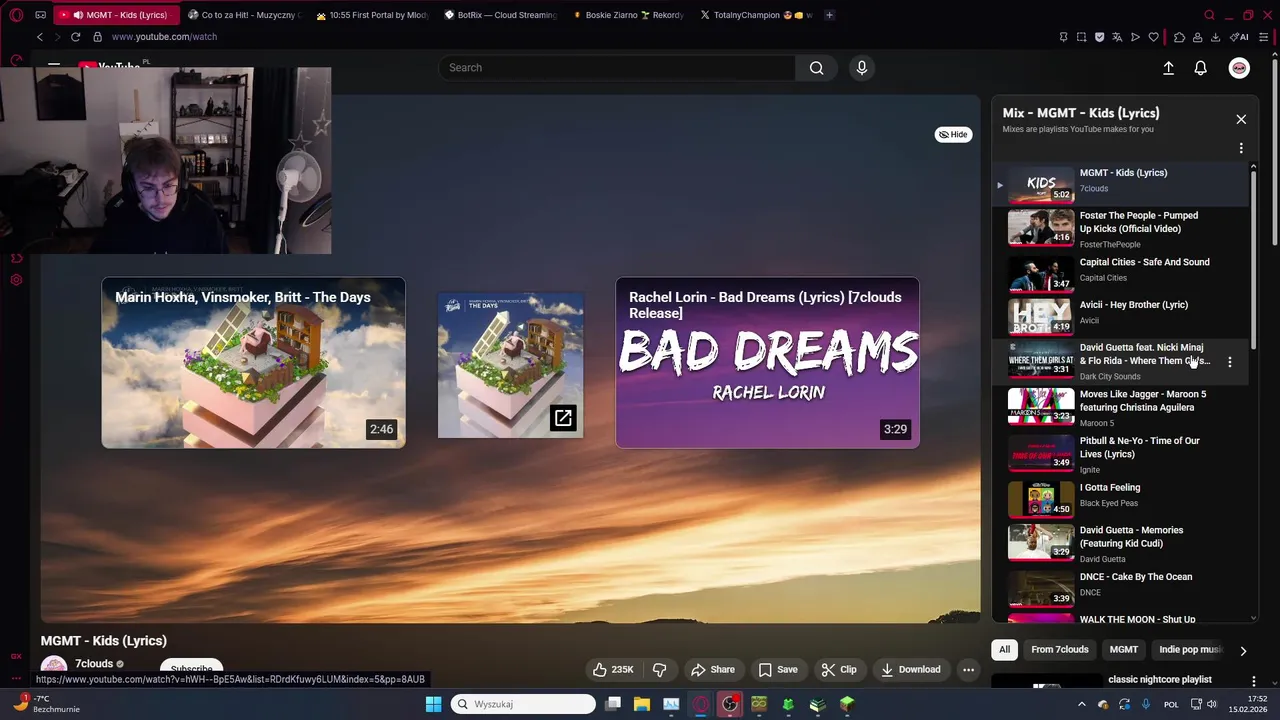Image resolution: width=1280 pixels, height=720 pixels.
Task: Click the browser reload button
Action: (x=75, y=37)
